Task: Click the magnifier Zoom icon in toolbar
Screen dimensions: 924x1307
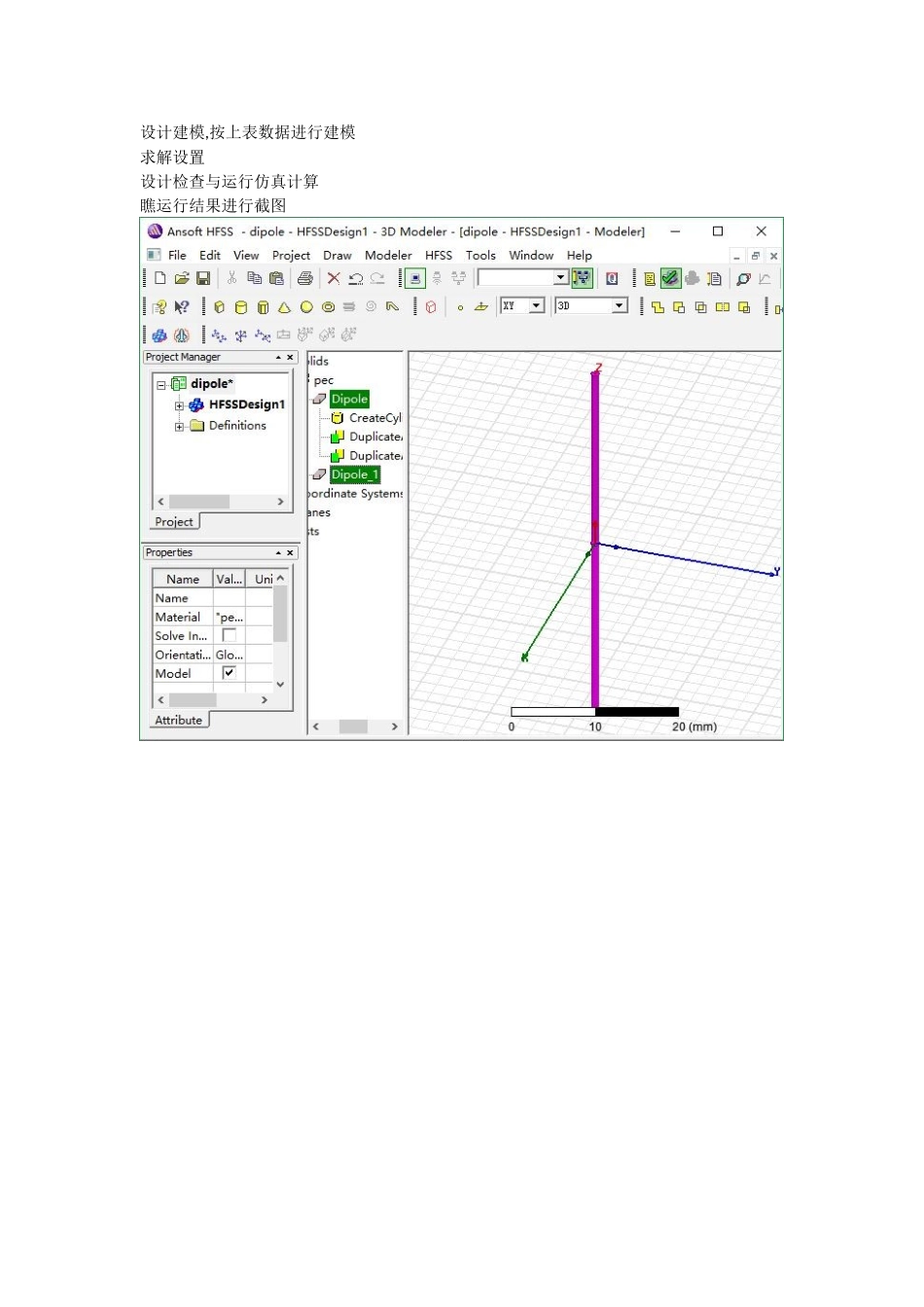Action: coord(743,279)
